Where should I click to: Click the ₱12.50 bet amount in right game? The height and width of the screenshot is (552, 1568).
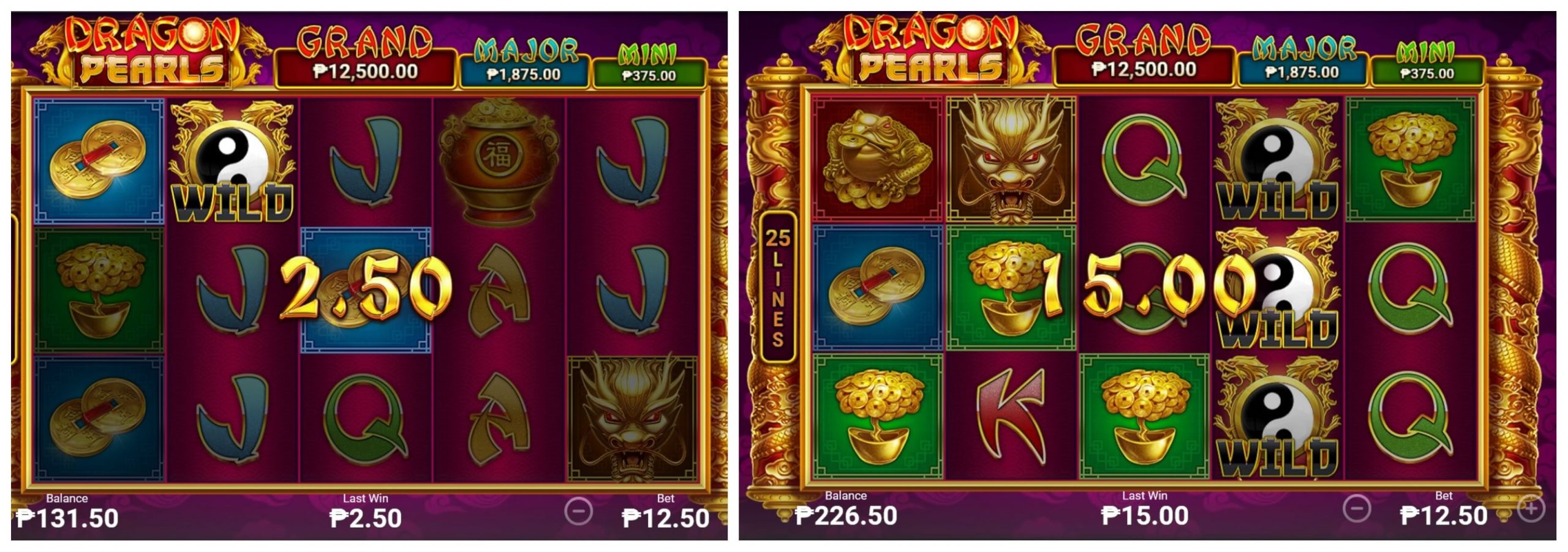pos(1444,515)
